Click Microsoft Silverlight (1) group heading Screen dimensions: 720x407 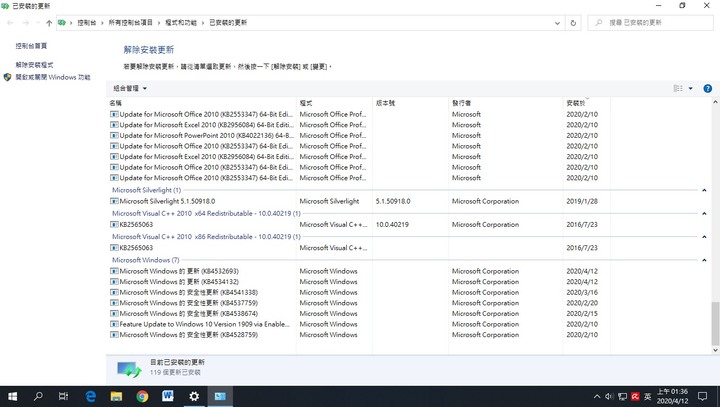point(146,190)
